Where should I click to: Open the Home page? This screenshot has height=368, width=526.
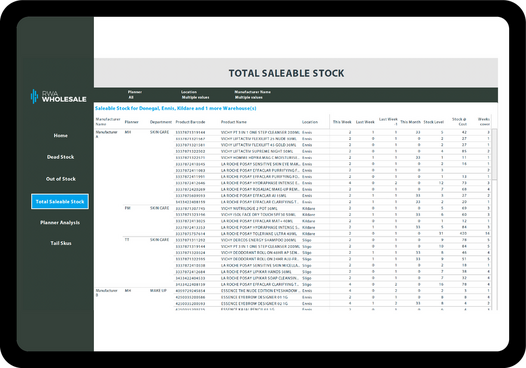click(60, 136)
